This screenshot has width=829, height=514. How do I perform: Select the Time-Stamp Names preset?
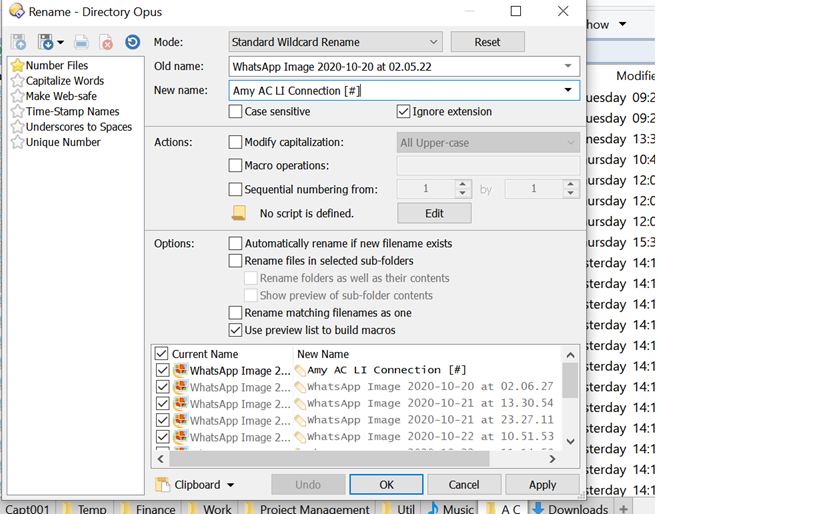tap(72, 112)
